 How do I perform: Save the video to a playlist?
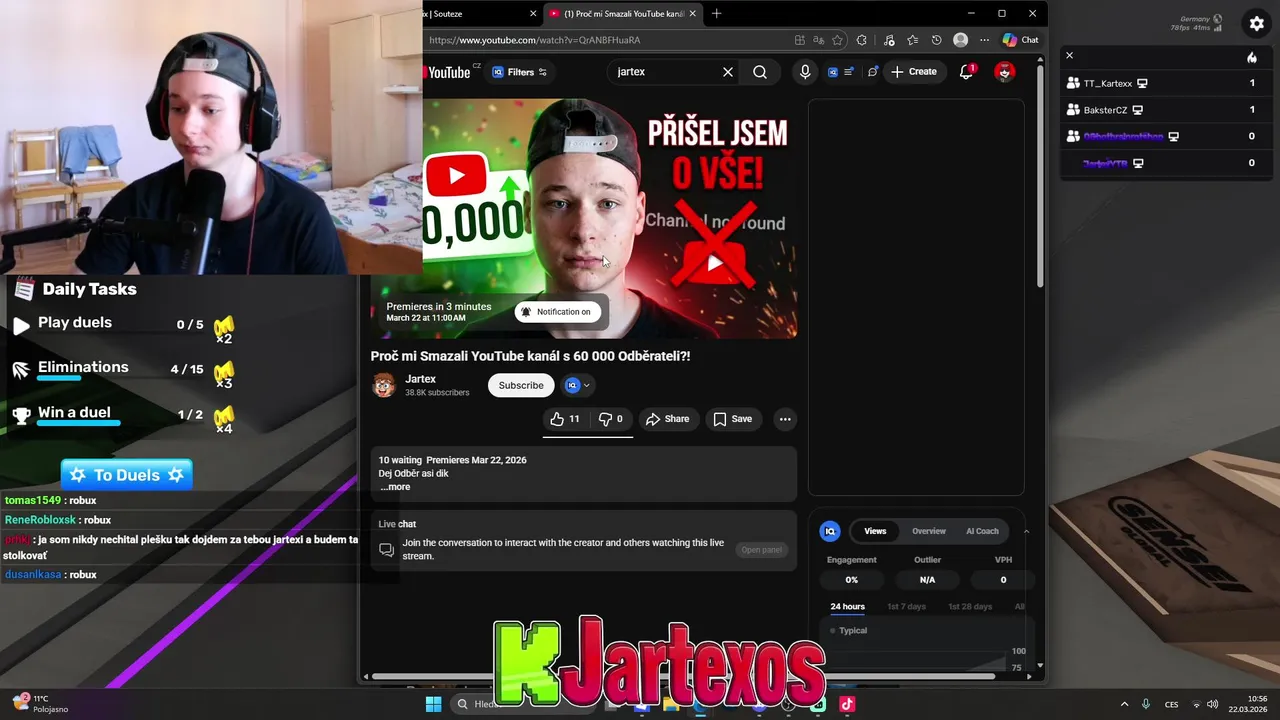pyautogui.click(x=732, y=419)
